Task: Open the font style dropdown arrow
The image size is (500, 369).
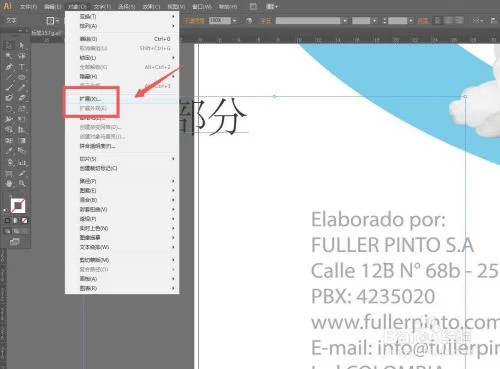Action: (x=375, y=21)
